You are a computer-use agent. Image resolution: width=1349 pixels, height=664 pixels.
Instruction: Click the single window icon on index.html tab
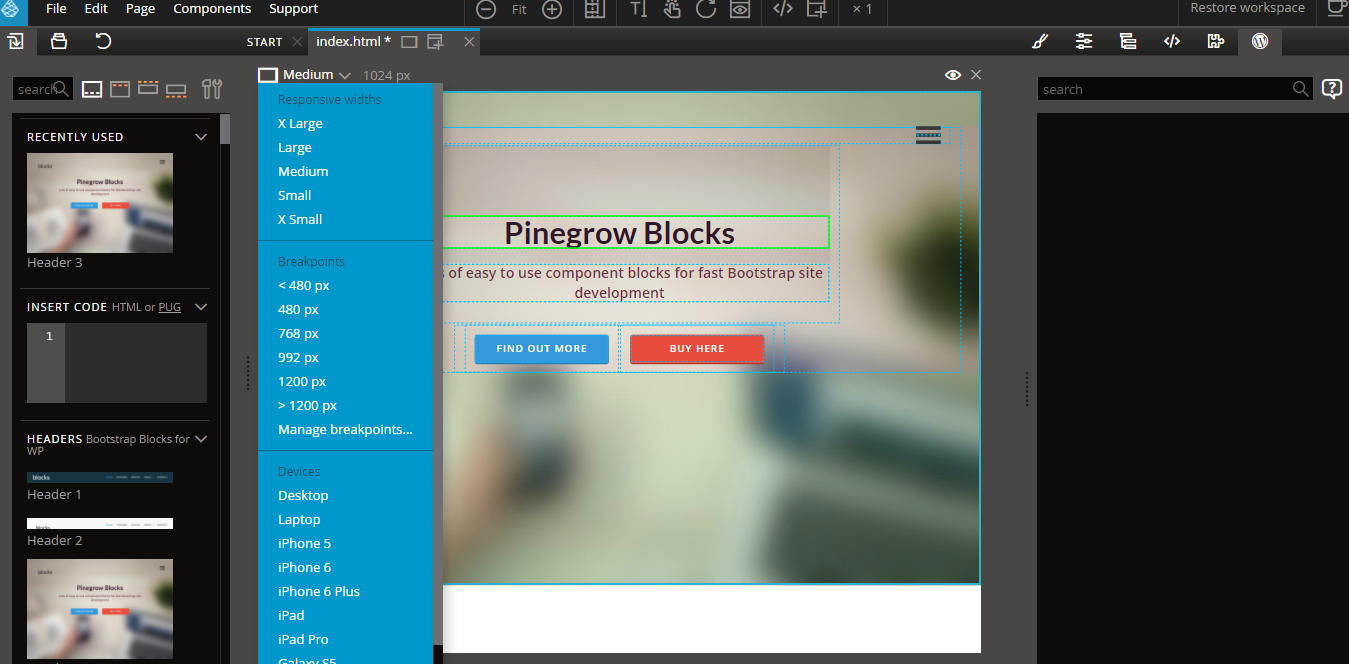(409, 42)
